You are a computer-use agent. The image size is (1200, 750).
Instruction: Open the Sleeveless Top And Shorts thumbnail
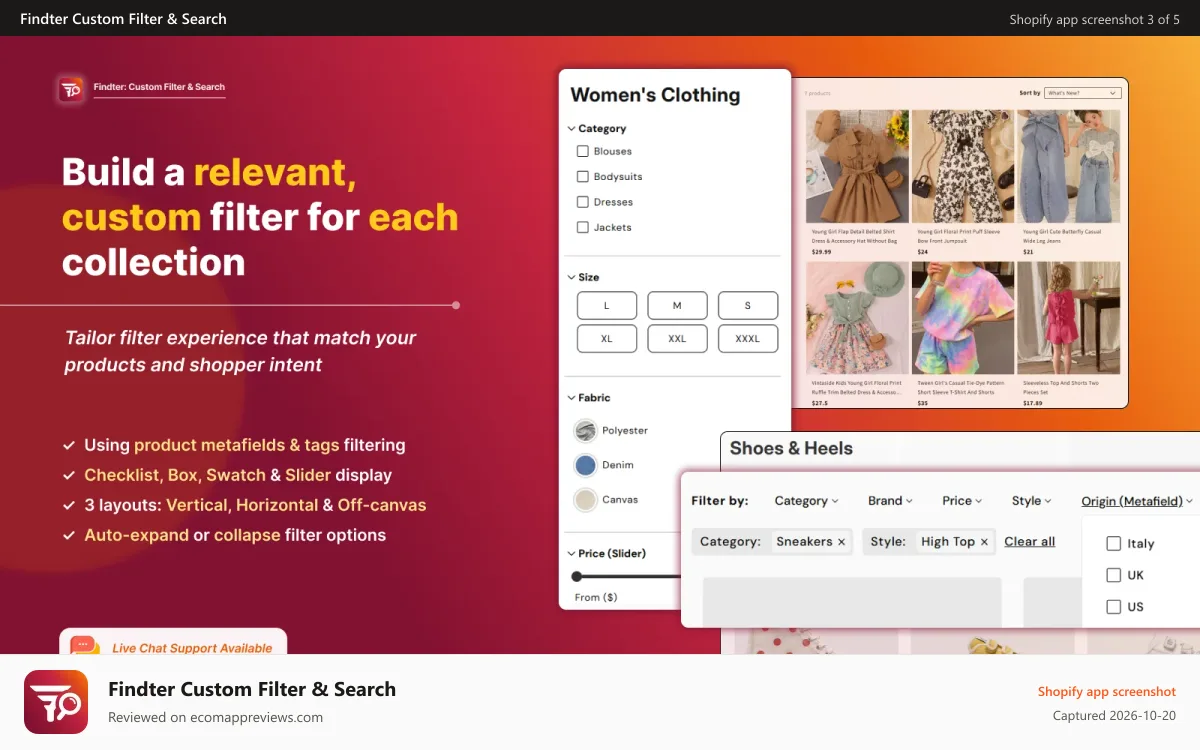point(1068,318)
